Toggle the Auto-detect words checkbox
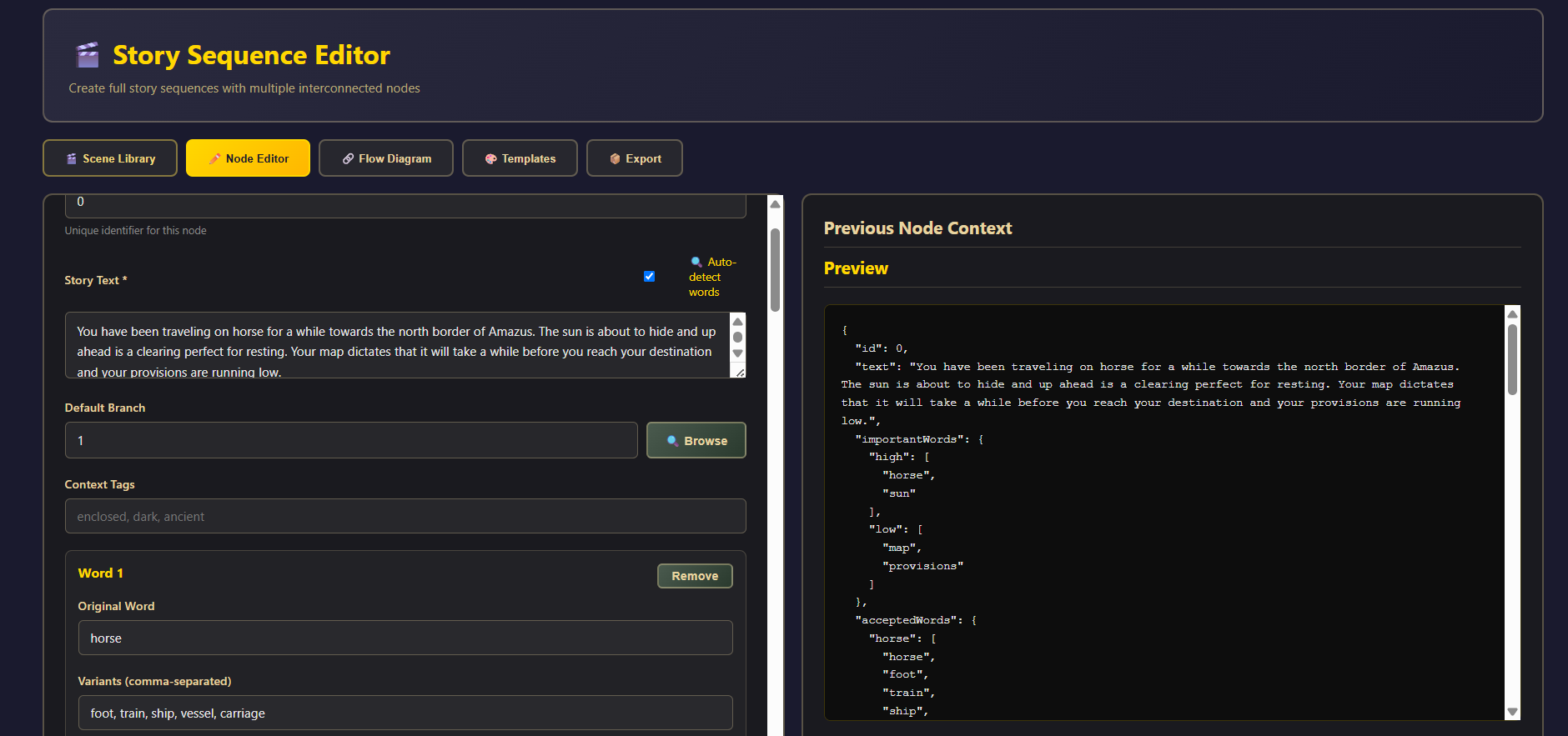The width and height of the screenshot is (1568, 736). 649,277
